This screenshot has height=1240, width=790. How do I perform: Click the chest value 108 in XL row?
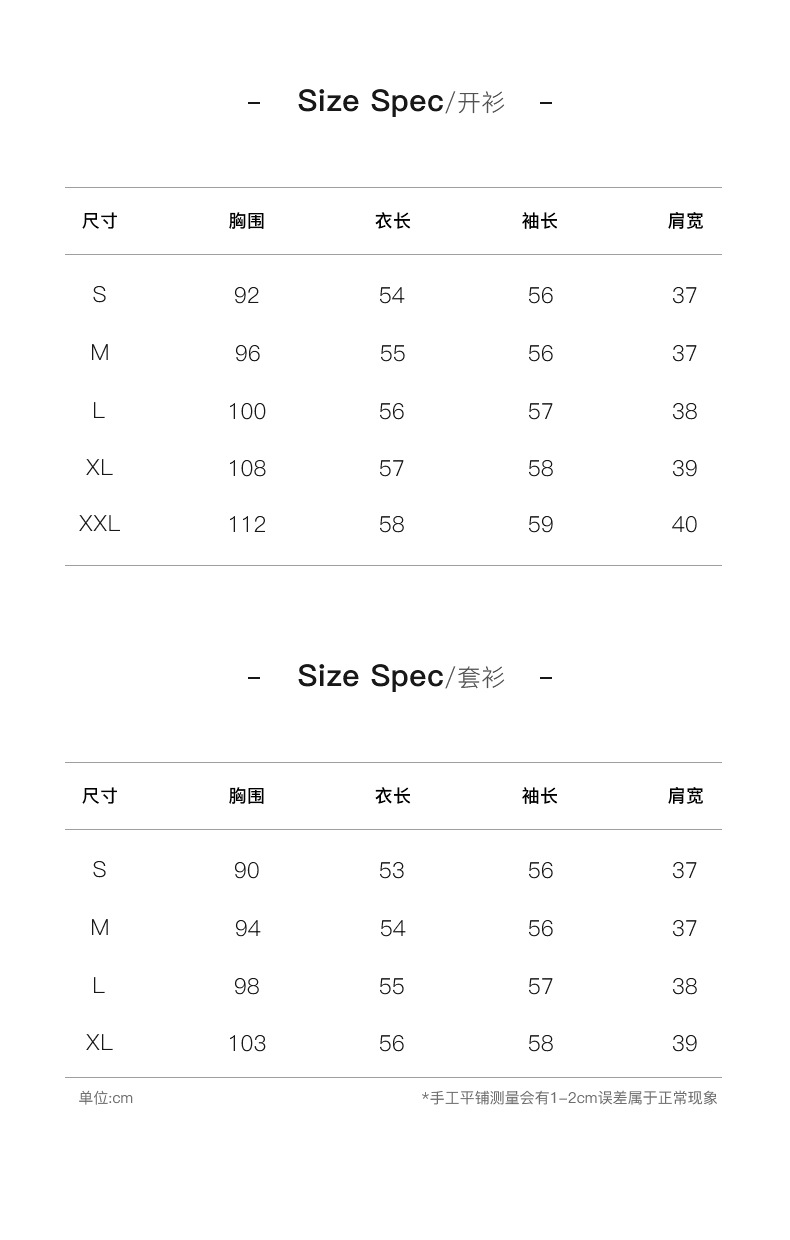(x=246, y=468)
